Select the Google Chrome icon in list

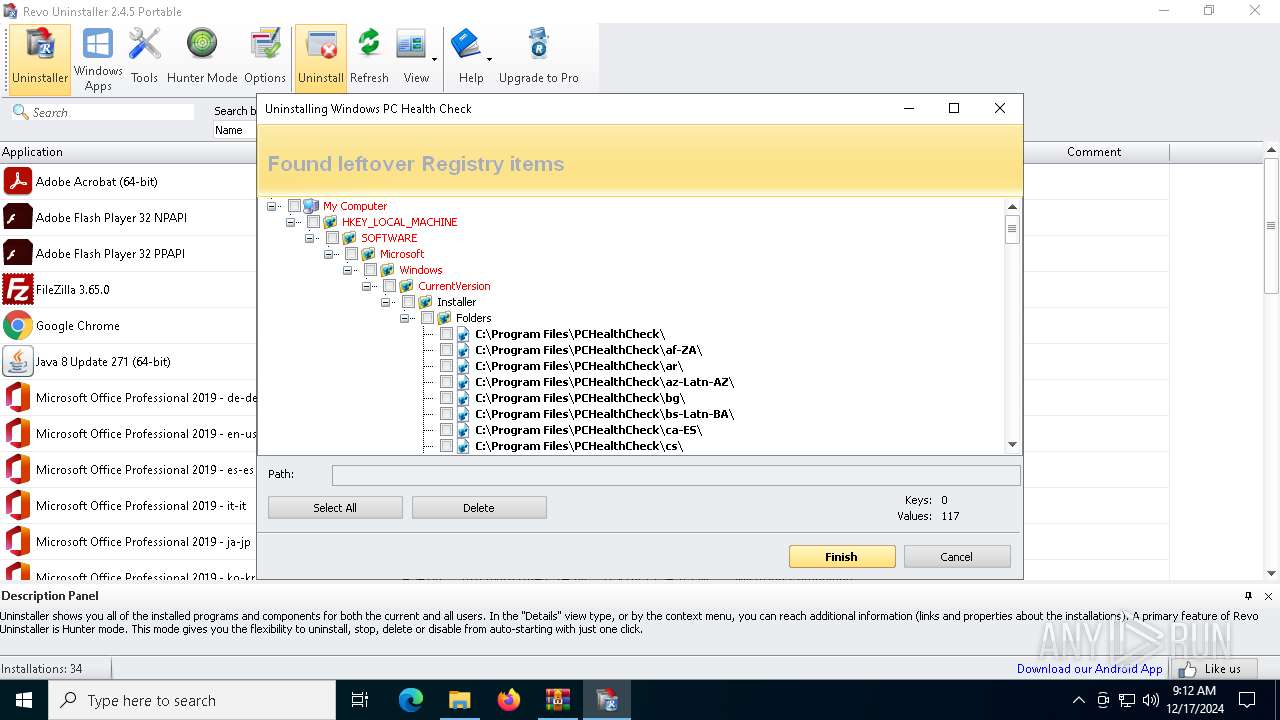coord(17,325)
